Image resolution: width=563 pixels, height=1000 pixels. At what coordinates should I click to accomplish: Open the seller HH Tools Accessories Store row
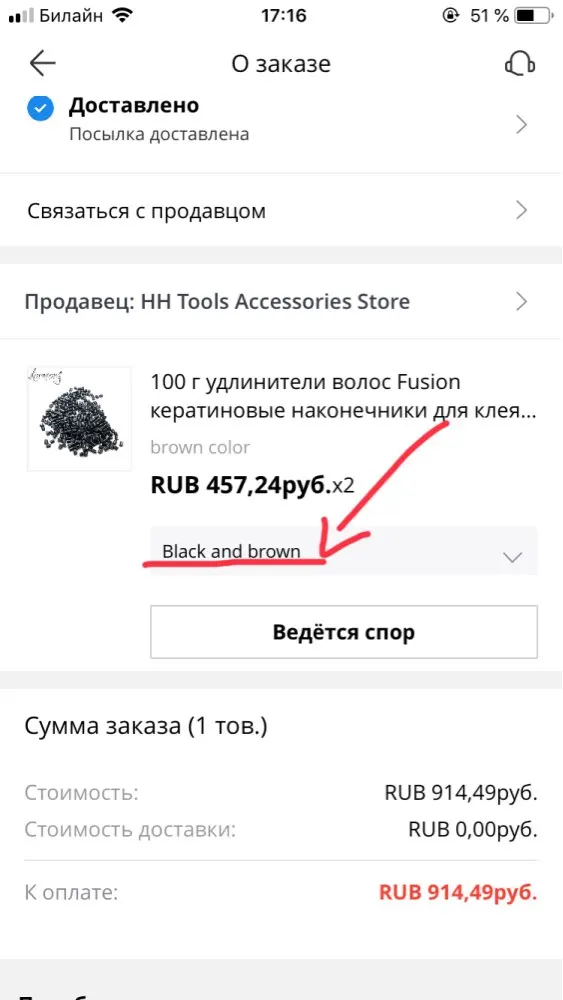click(281, 302)
